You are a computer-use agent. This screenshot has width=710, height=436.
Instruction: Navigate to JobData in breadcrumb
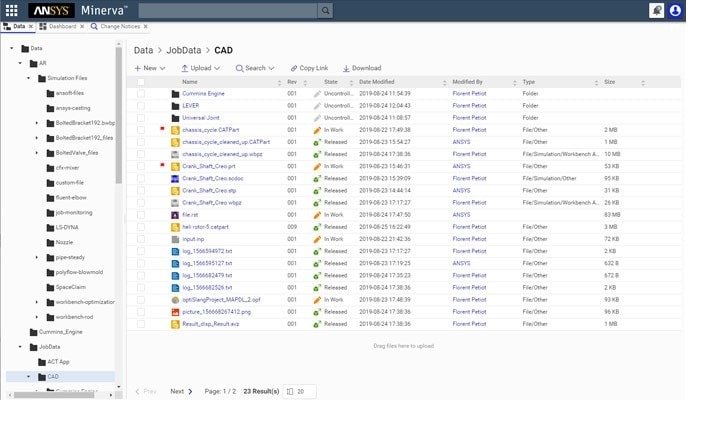pyautogui.click(x=184, y=50)
